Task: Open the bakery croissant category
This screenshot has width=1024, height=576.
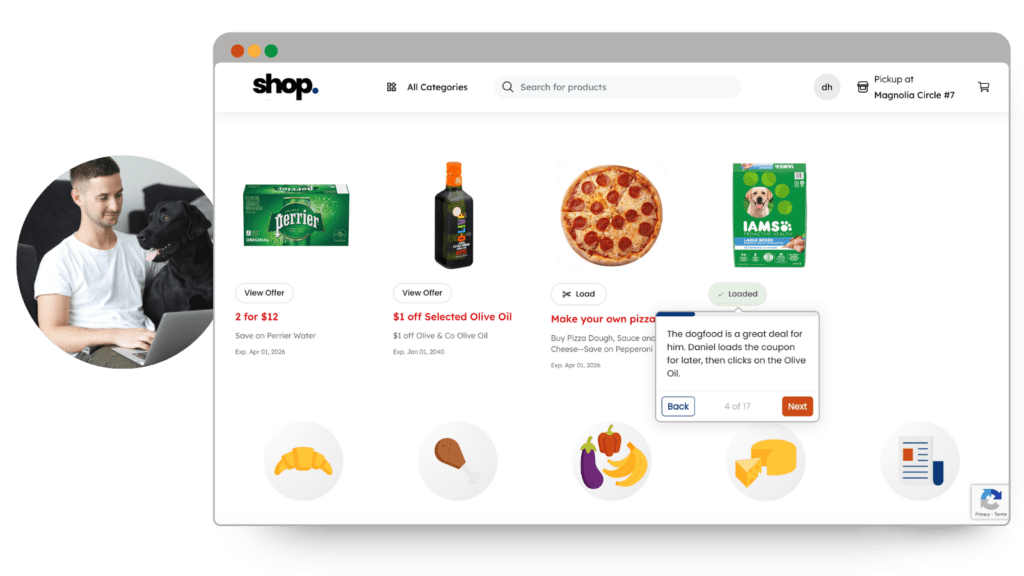Action: [303, 461]
